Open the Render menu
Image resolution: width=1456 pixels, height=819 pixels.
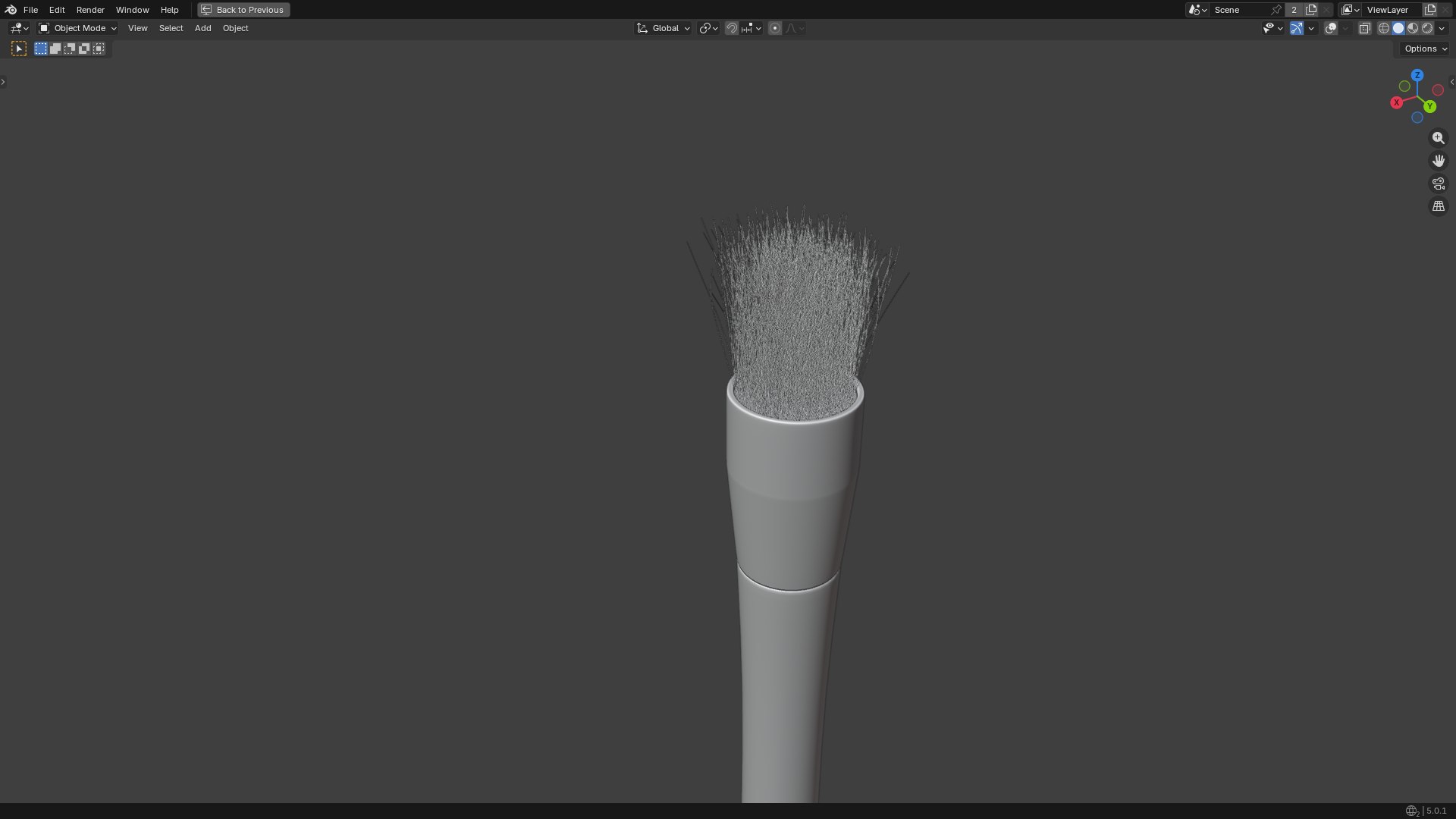pyautogui.click(x=90, y=10)
